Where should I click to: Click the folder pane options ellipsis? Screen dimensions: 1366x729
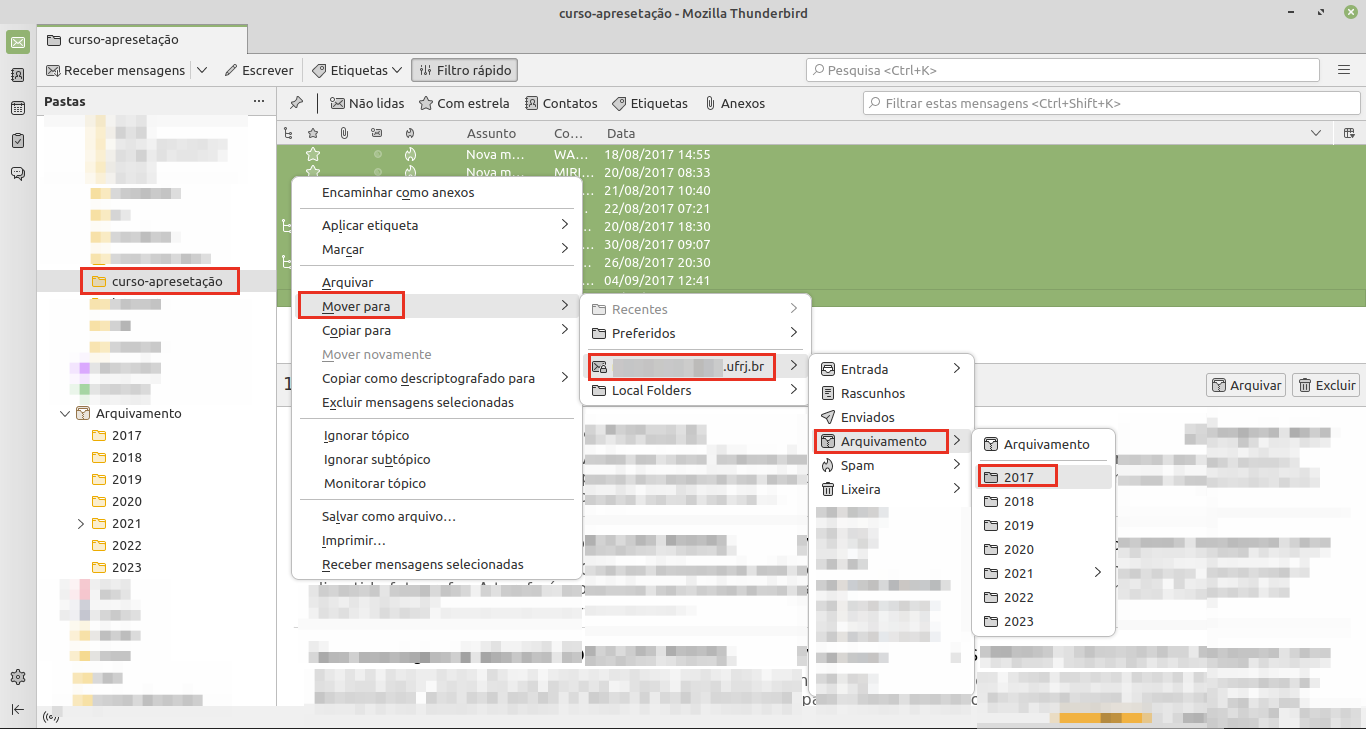point(259,102)
